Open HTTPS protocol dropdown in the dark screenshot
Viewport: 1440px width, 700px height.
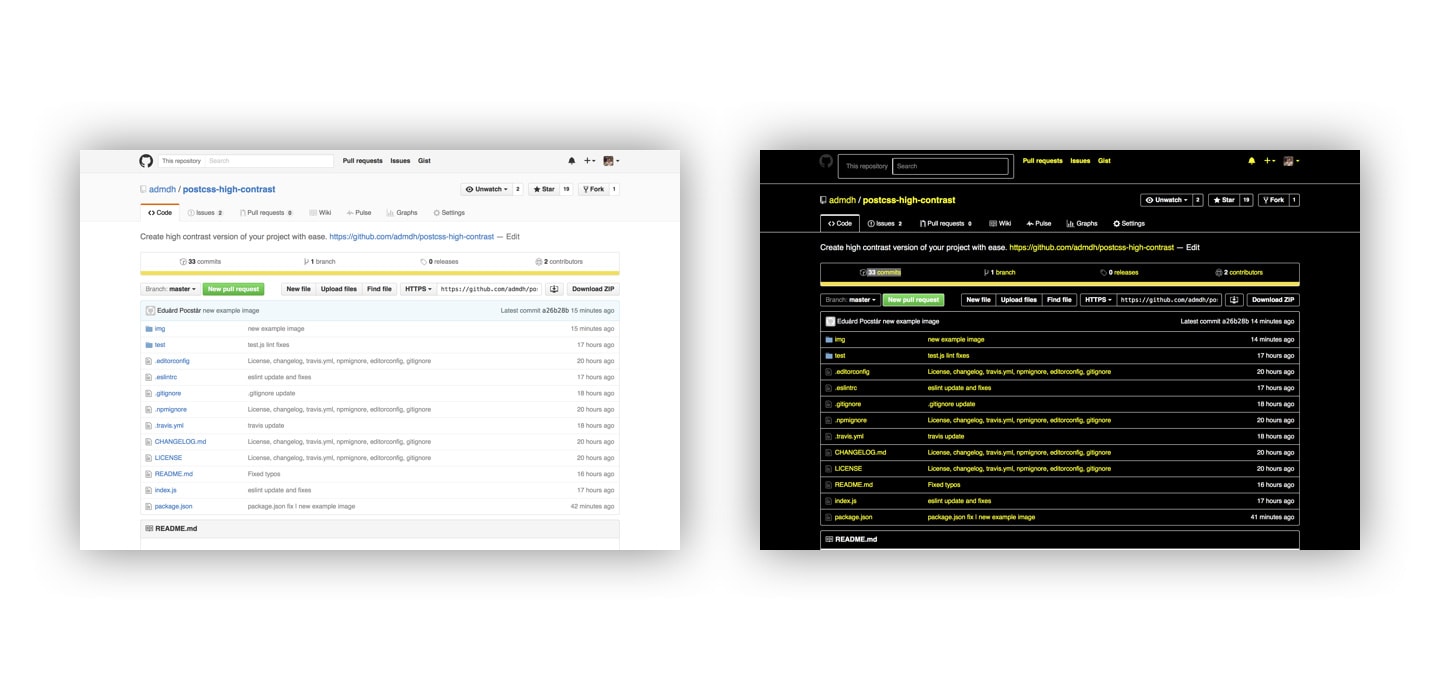click(x=1098, y=300)
